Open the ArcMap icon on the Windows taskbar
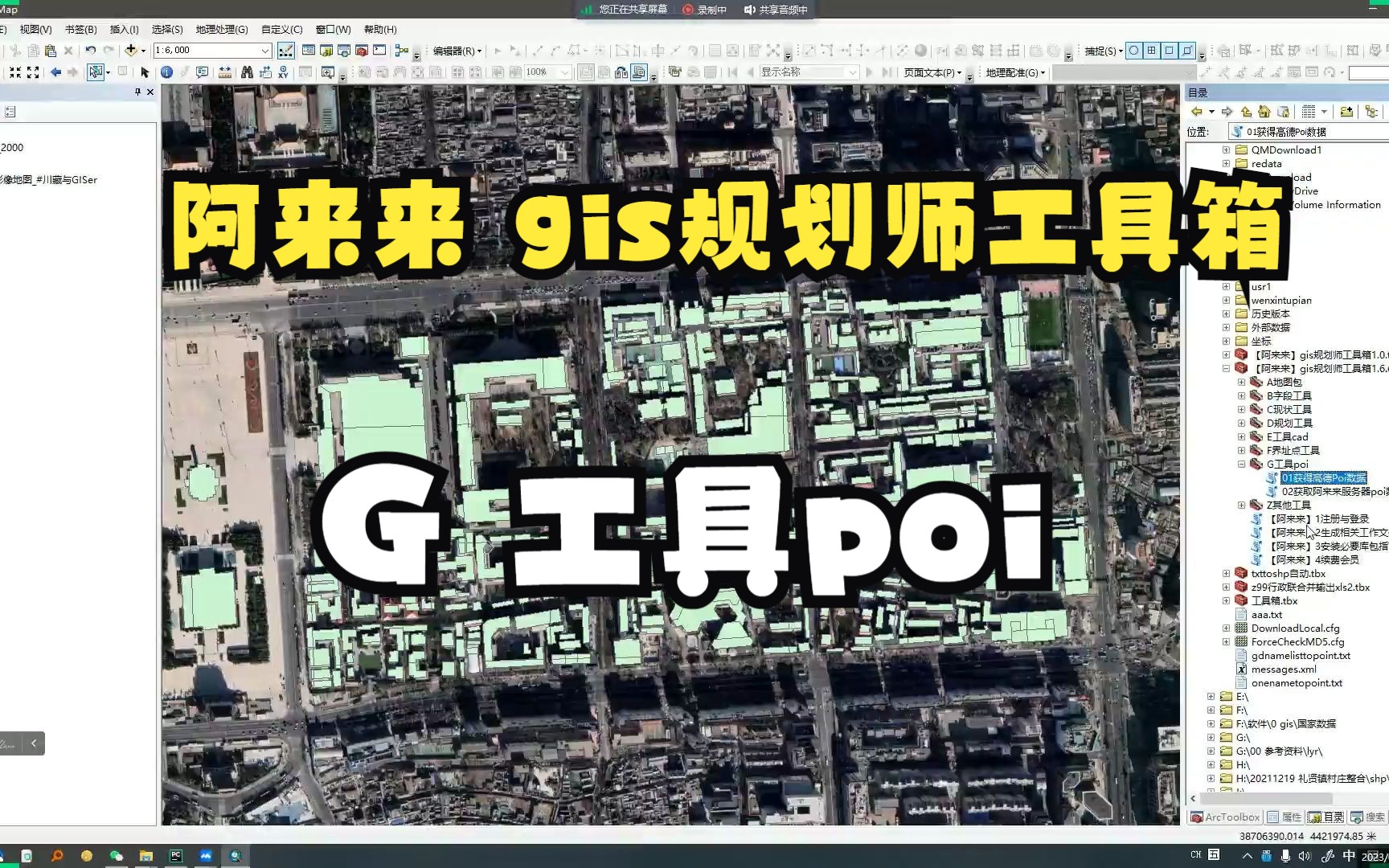 coord(235,855)
